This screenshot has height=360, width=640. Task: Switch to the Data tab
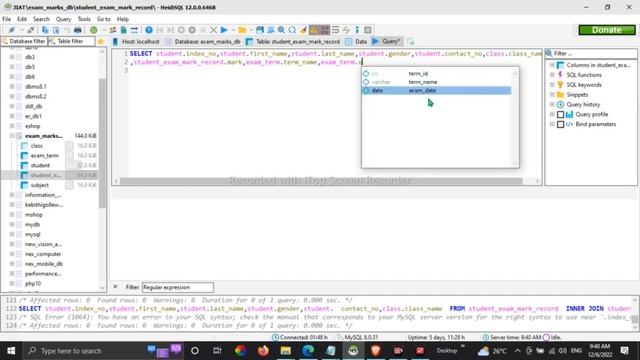(357, 42)
